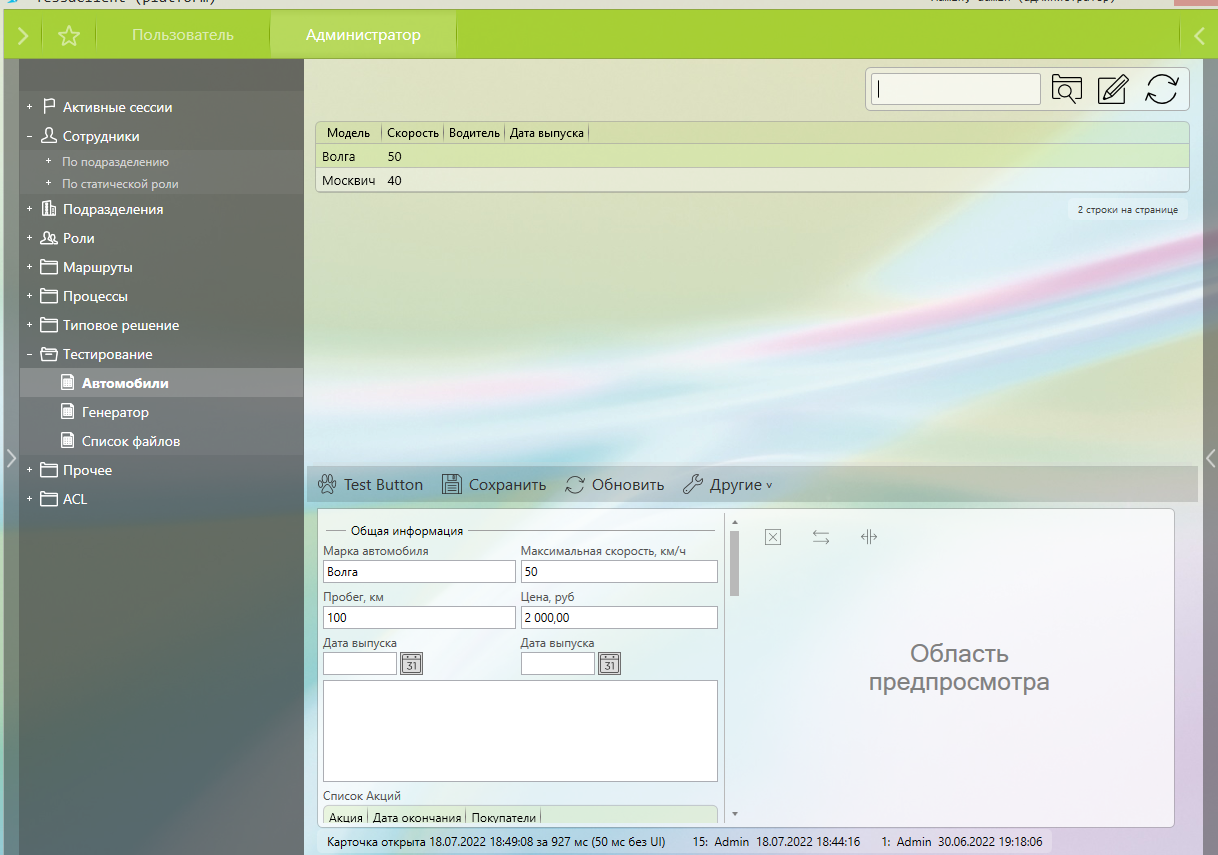Click the edit pencil icon near search
This screenshot has height=855, width=1218.
tap(1113, 89)
